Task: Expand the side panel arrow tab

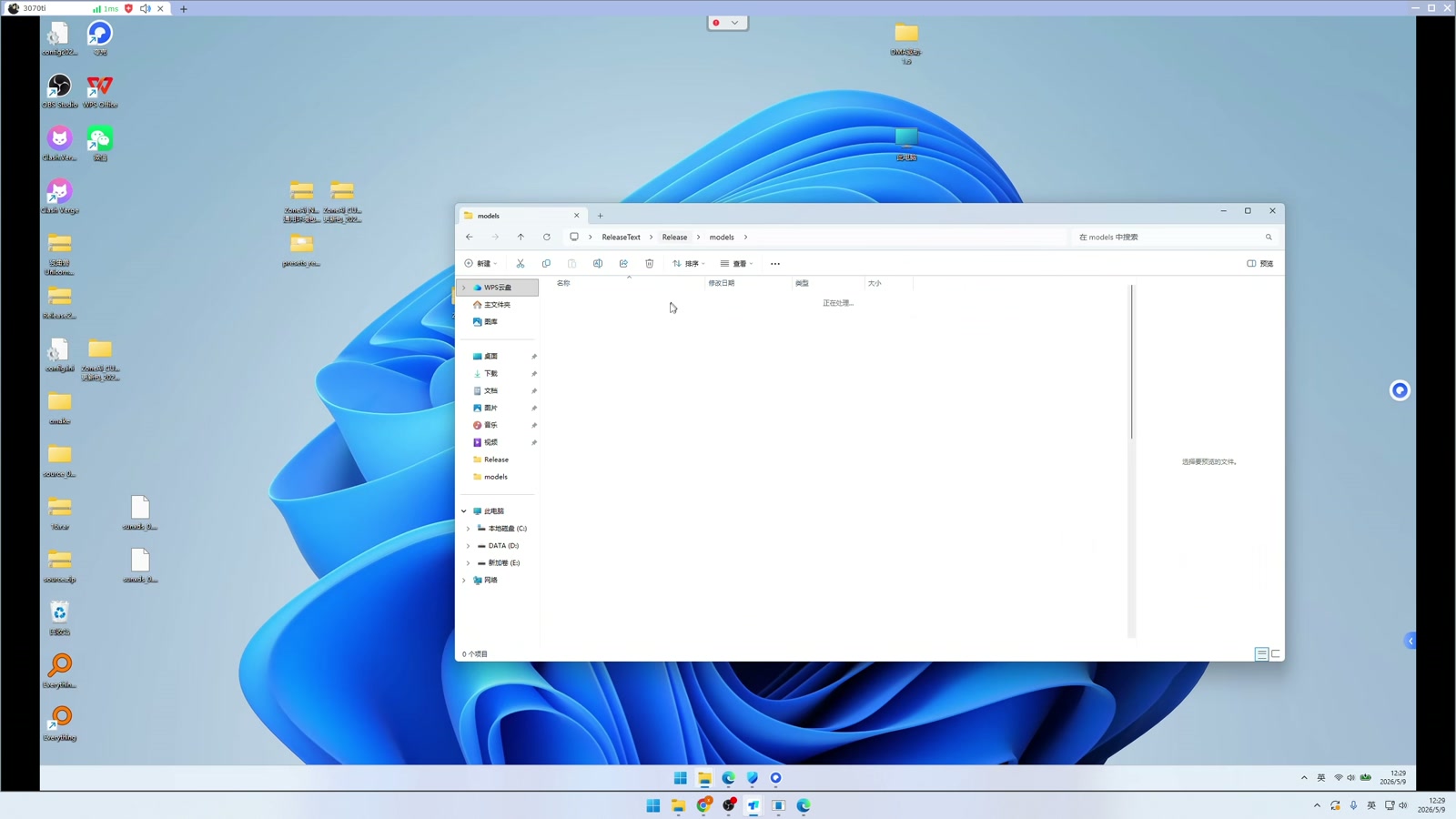Action: point(1410,642)
